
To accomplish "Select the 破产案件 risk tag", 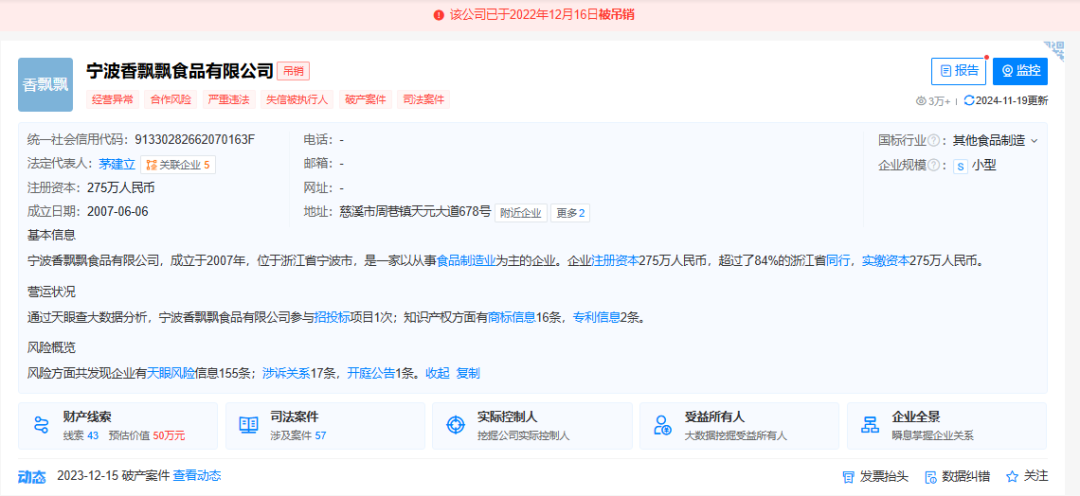I will tap(366, 99).
